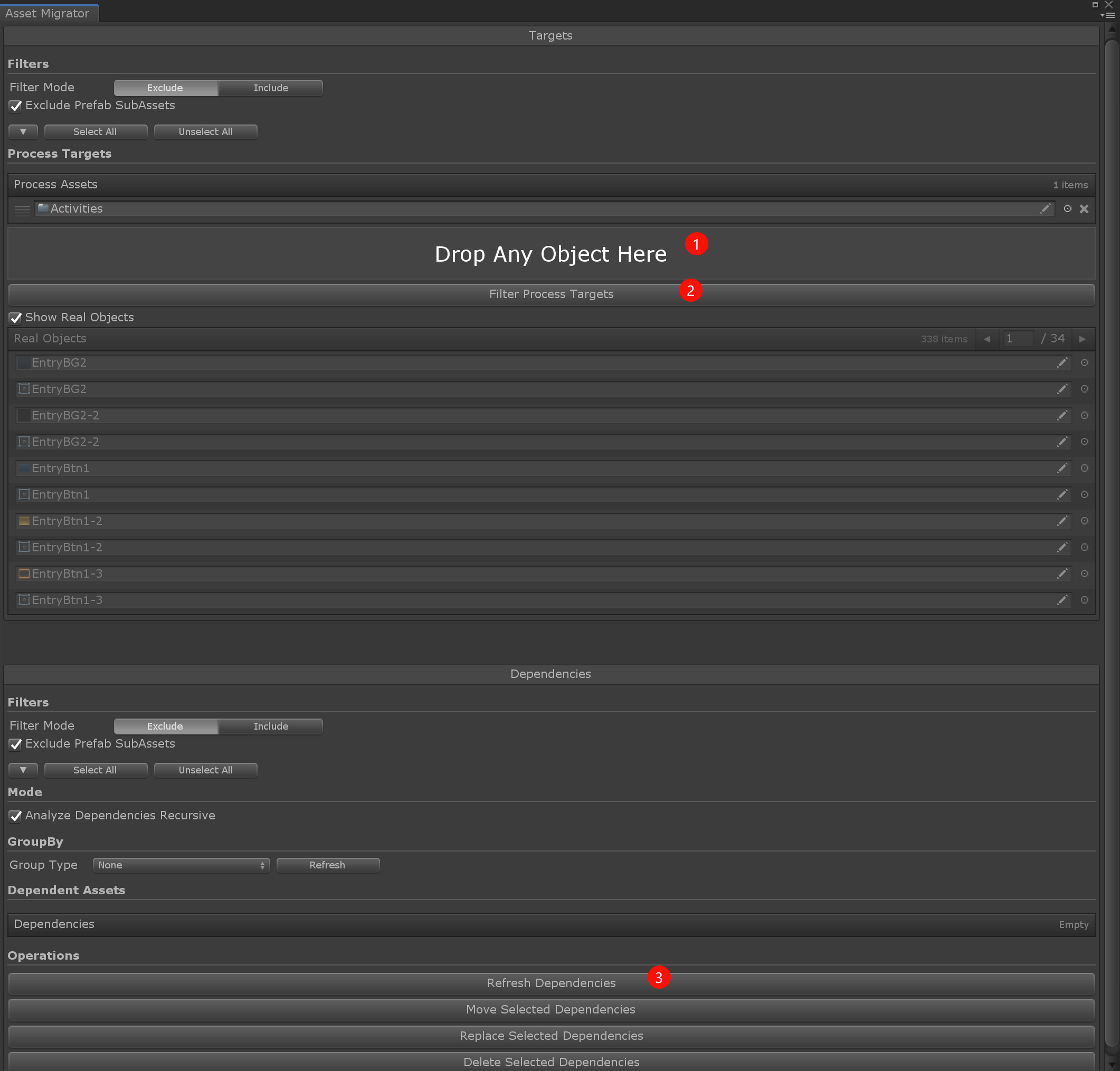Switch Targets Filter Mode to Include

pos(271,88)
